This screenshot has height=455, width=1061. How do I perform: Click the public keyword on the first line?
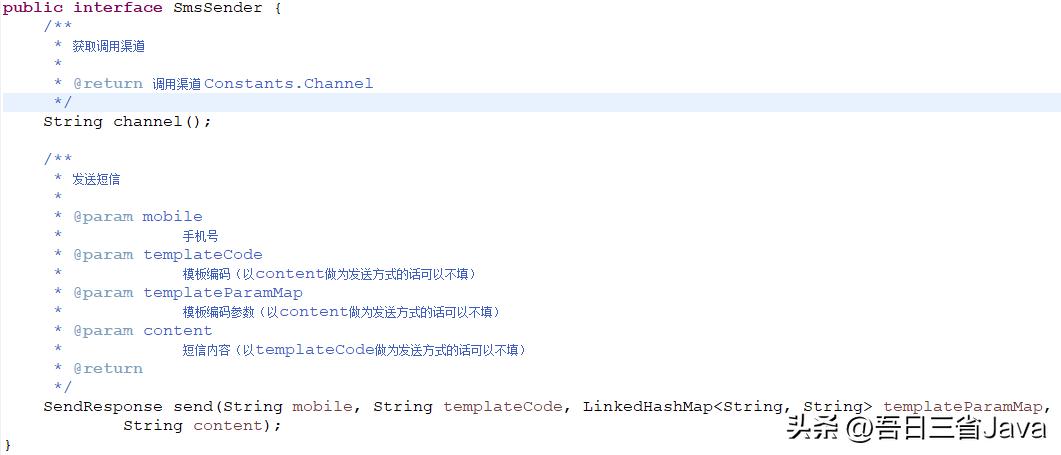[x=33, y=8]
